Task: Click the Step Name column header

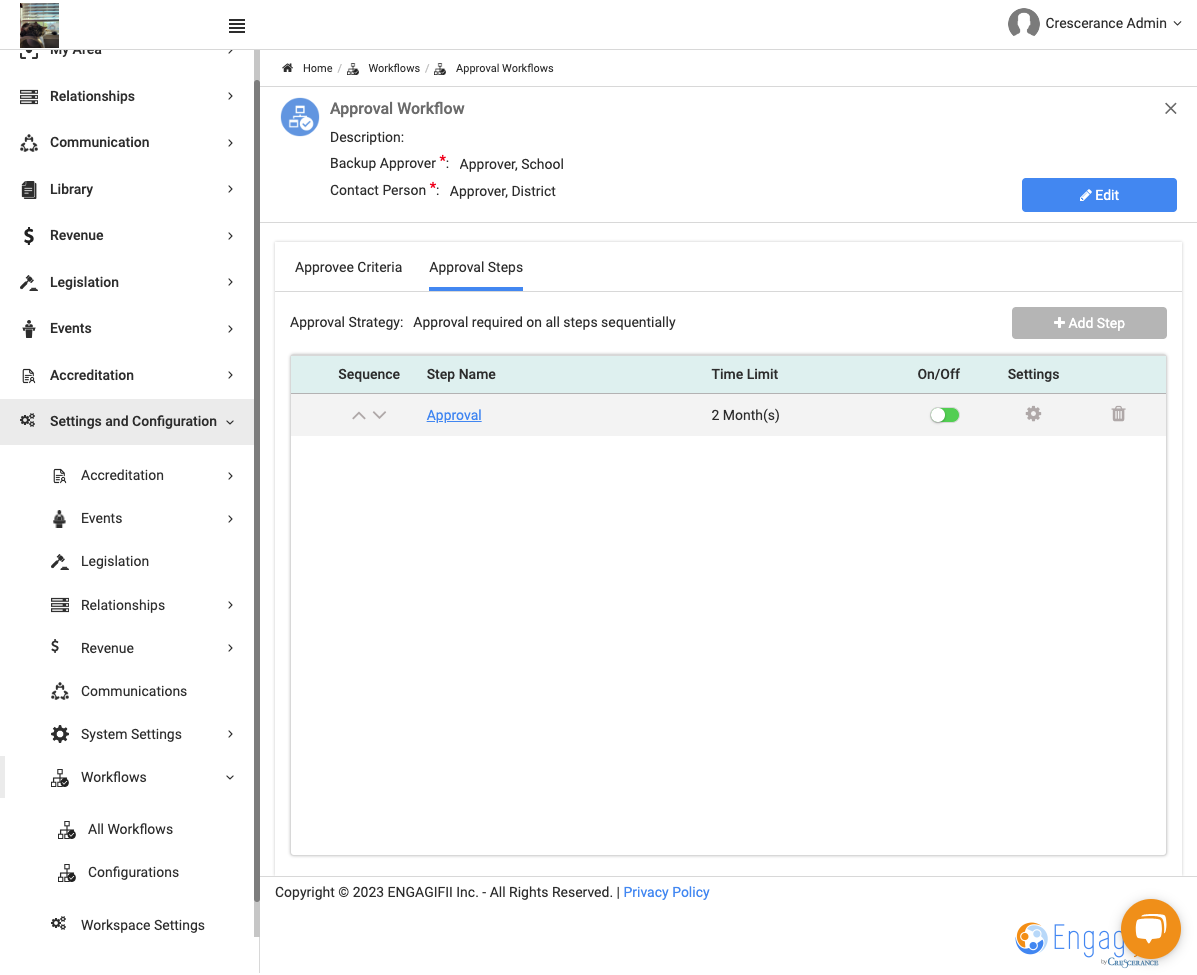Action: pyautogui.click(x=460, y=374)
